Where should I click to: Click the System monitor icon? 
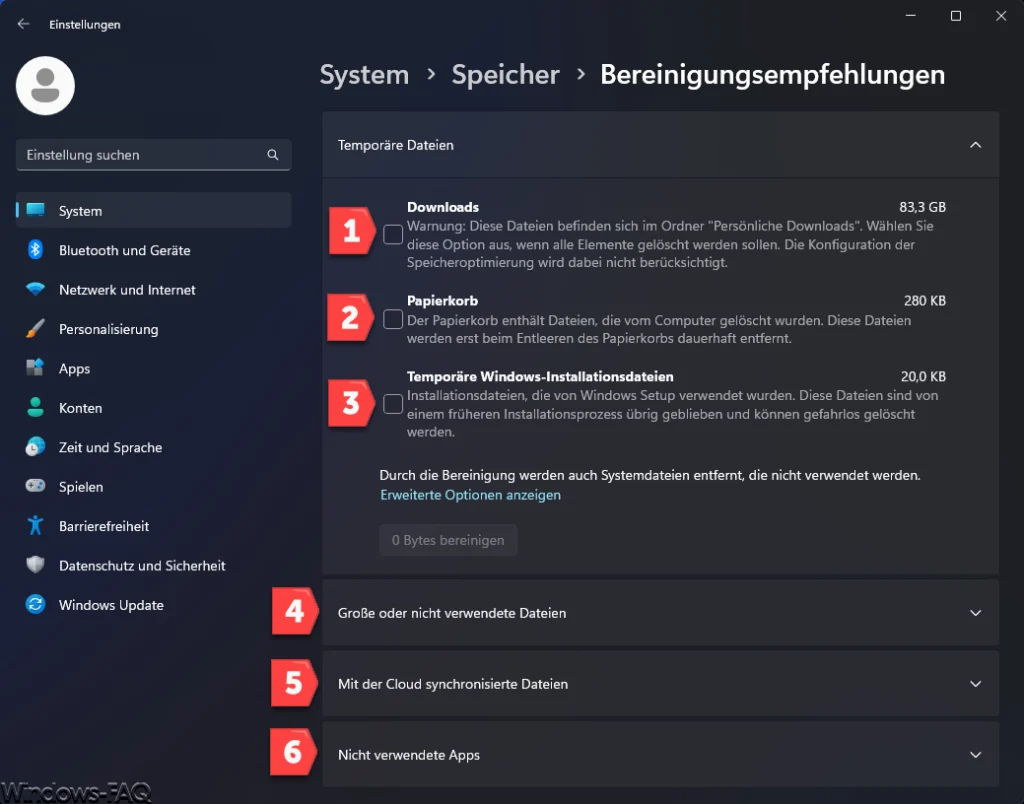click(35, 210)
